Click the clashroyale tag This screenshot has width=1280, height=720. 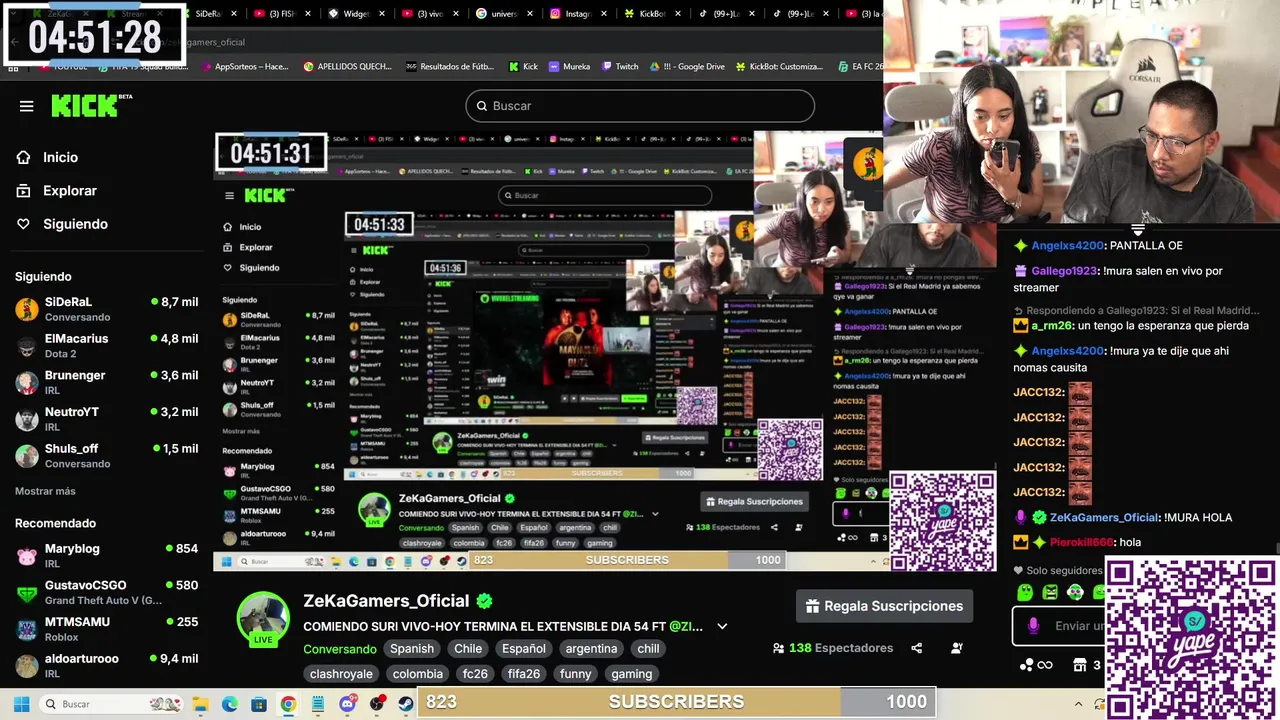click(x=341, y=674)
